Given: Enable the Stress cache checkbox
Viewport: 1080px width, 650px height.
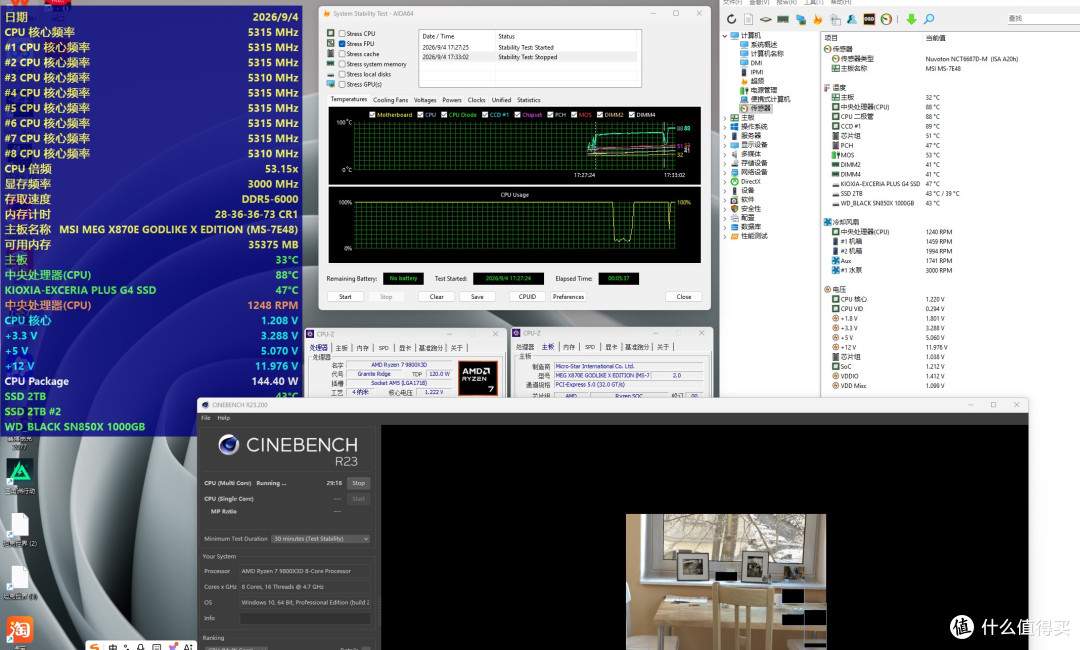Looking at the screenshot, I should [x=342, y=54].
